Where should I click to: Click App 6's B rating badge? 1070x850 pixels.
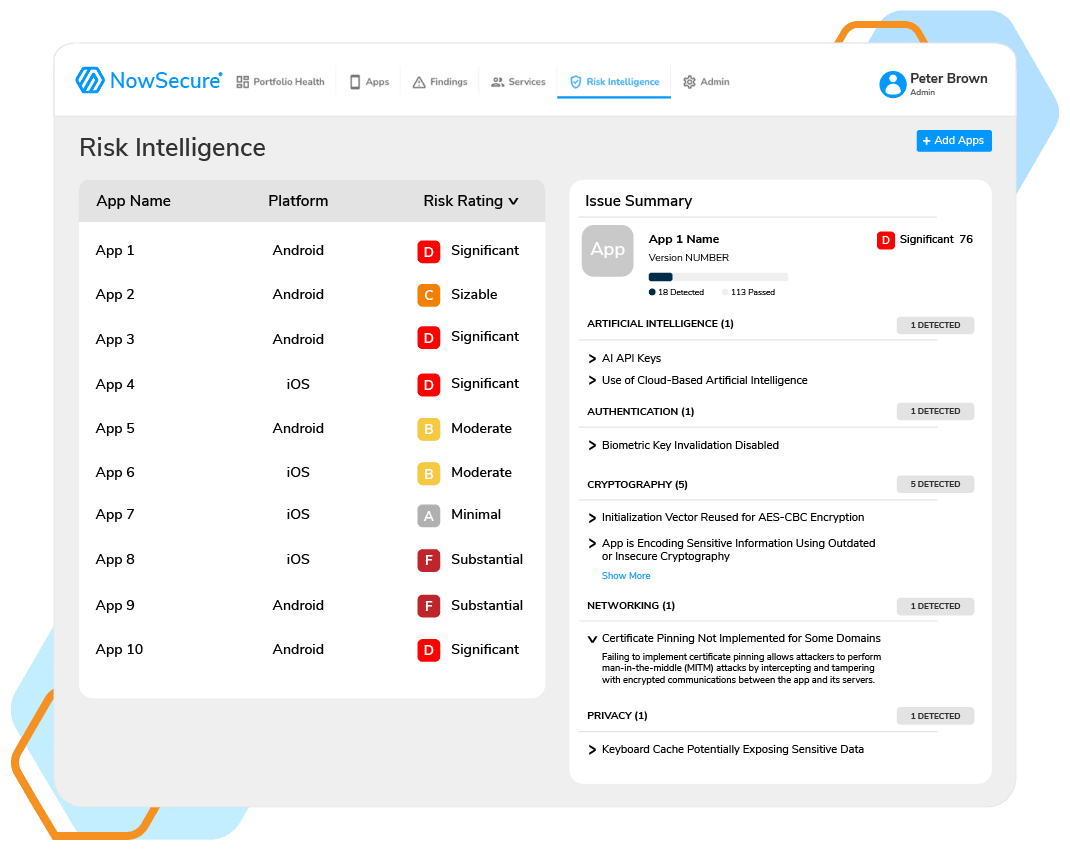429,473
